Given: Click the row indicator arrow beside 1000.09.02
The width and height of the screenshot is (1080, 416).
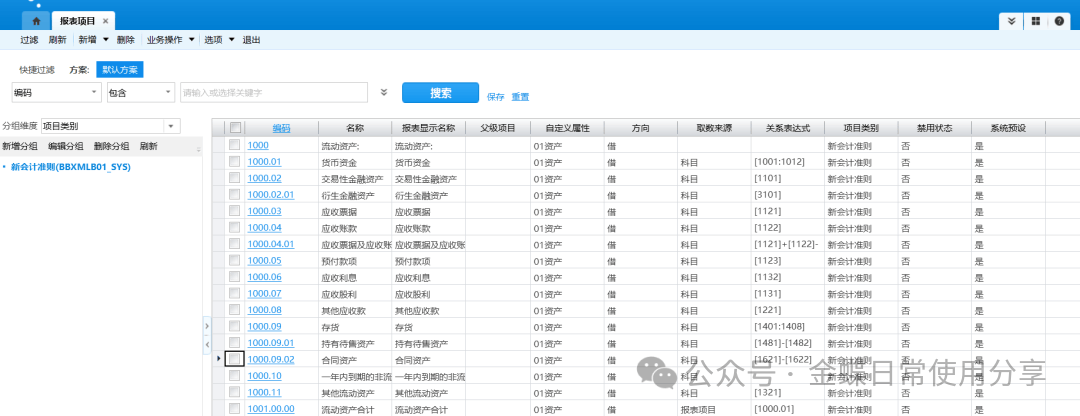Looking at the screenshot, I should tap(219, 358).
